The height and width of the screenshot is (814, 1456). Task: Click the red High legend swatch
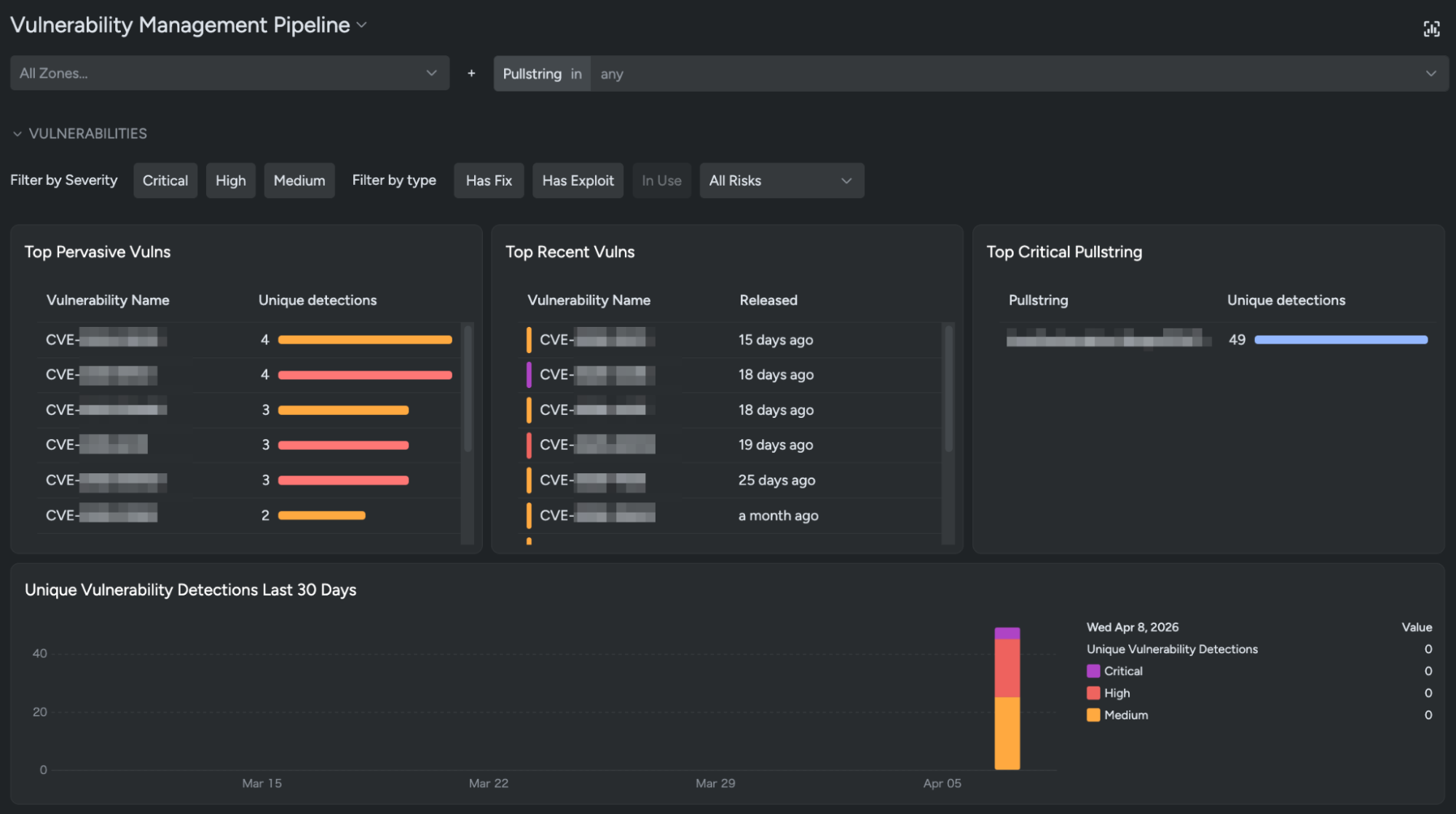1093,693
